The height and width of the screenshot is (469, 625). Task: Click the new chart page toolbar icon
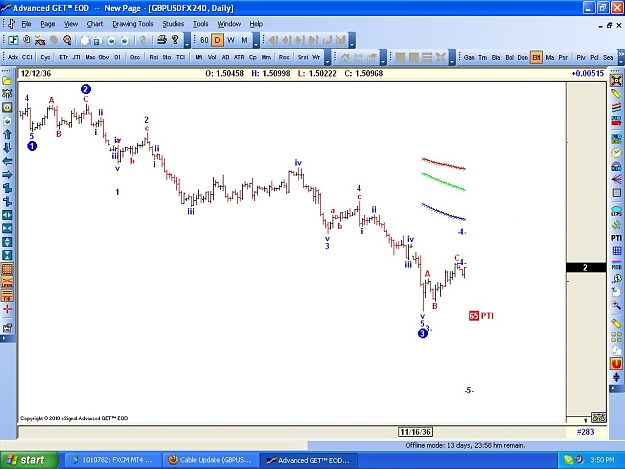click(x=13, y=40)
